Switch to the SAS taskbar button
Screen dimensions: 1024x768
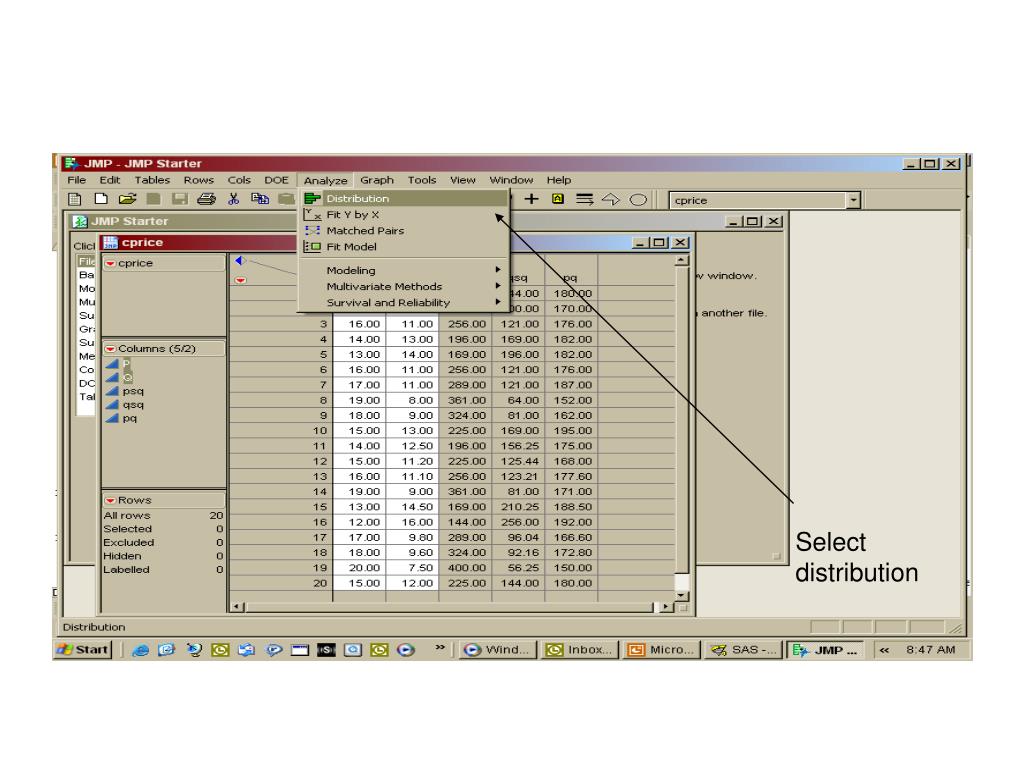pos(744,650)
